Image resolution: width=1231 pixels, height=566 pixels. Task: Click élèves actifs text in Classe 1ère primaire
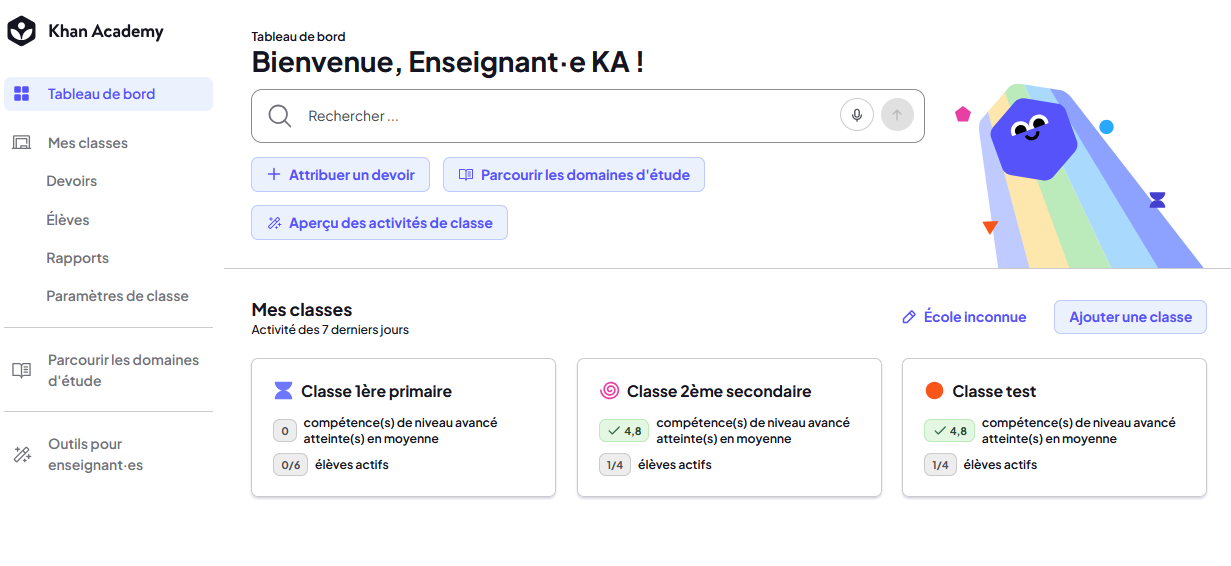click(x=352, y=465)
